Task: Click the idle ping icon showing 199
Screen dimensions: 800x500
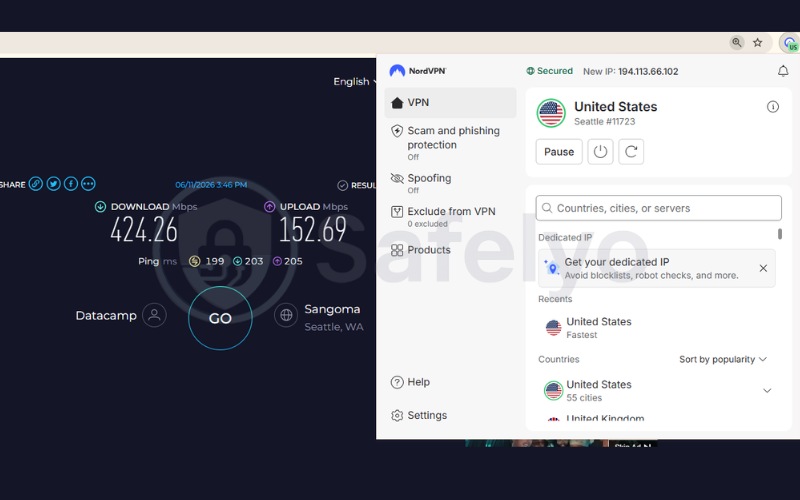Action: pyautogui.click(x=194, y=261)
